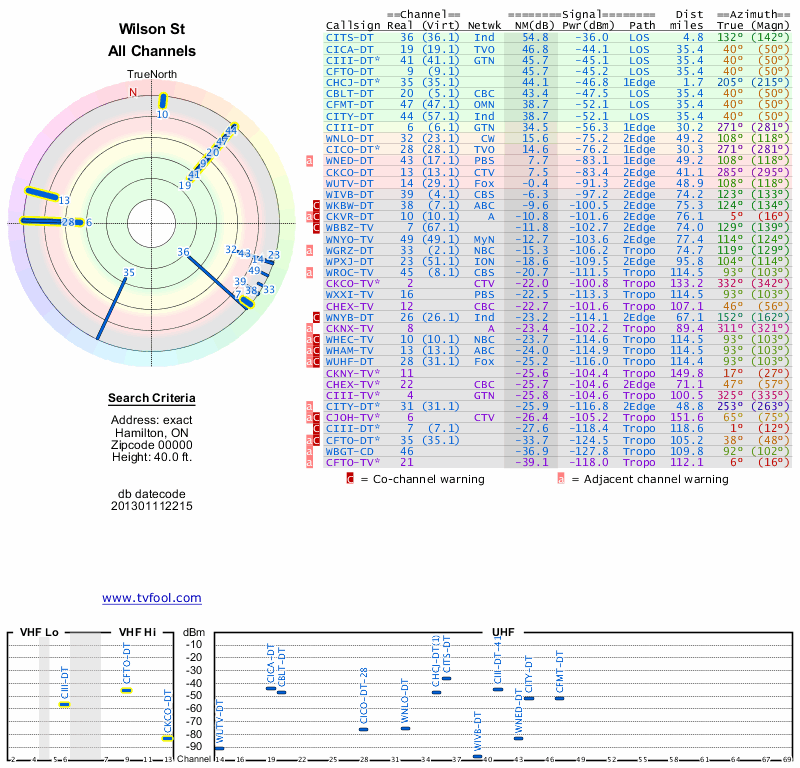Click channel 10 marker at top of radar
Viewport: 800px width, 768px height.
(x=162, y=101)
